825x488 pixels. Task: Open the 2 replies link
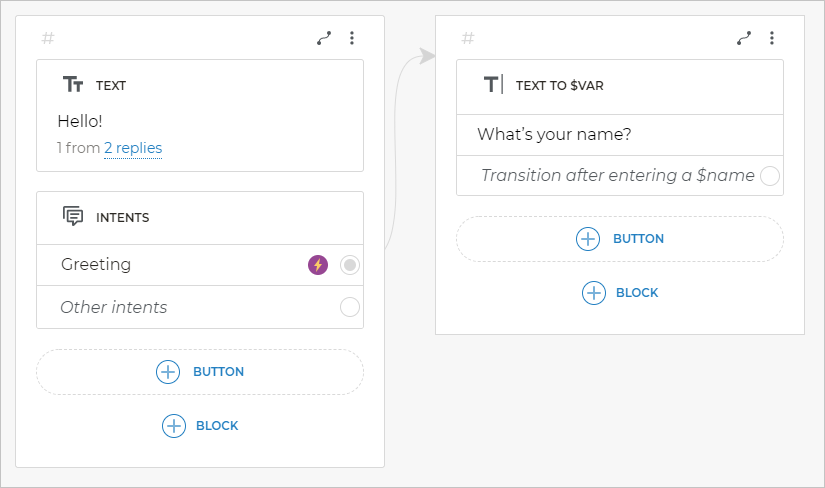tap(133, 148)
